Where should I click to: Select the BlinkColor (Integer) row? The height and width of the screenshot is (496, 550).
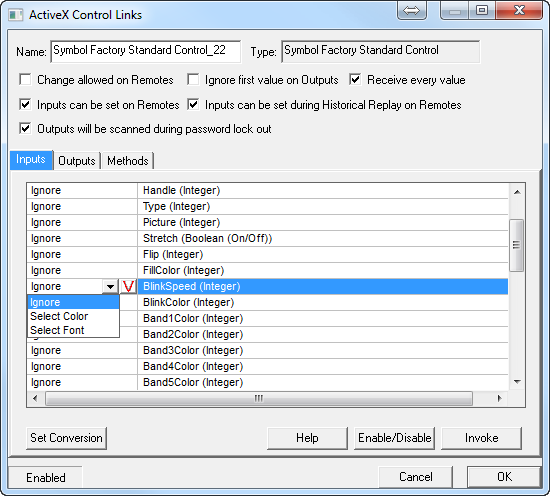(x=323, y=302)
